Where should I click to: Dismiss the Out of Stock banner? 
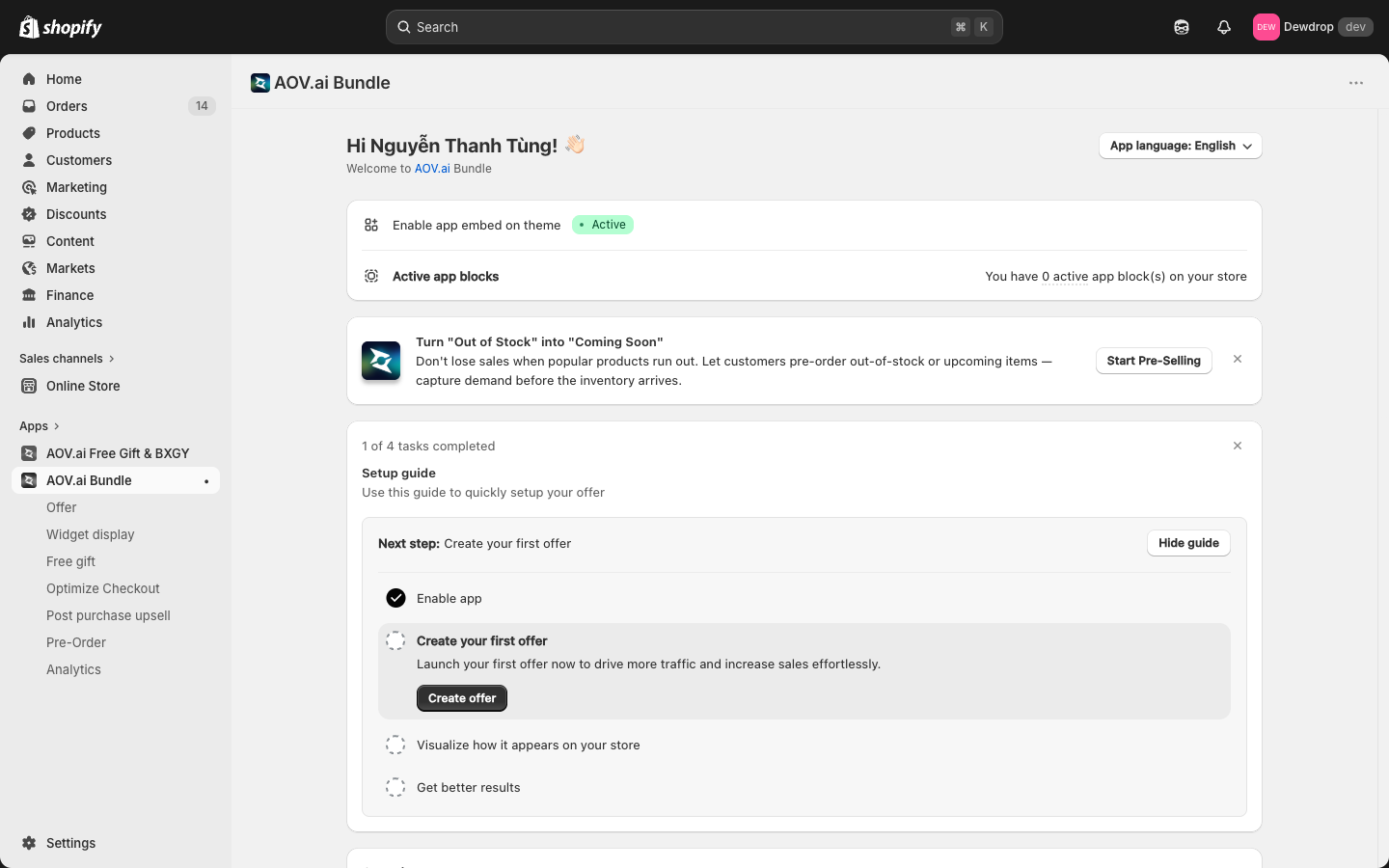(1238, 359)
